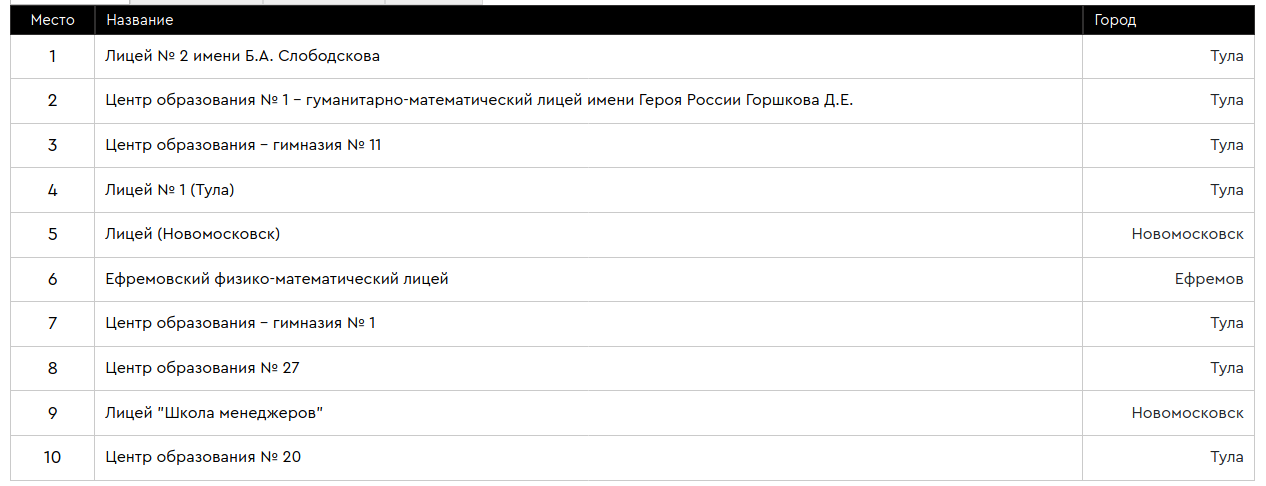Screen dimensions: 1266x486
Task: Select the school named after Горшкова Д.Е.
Action: [479, 100]
